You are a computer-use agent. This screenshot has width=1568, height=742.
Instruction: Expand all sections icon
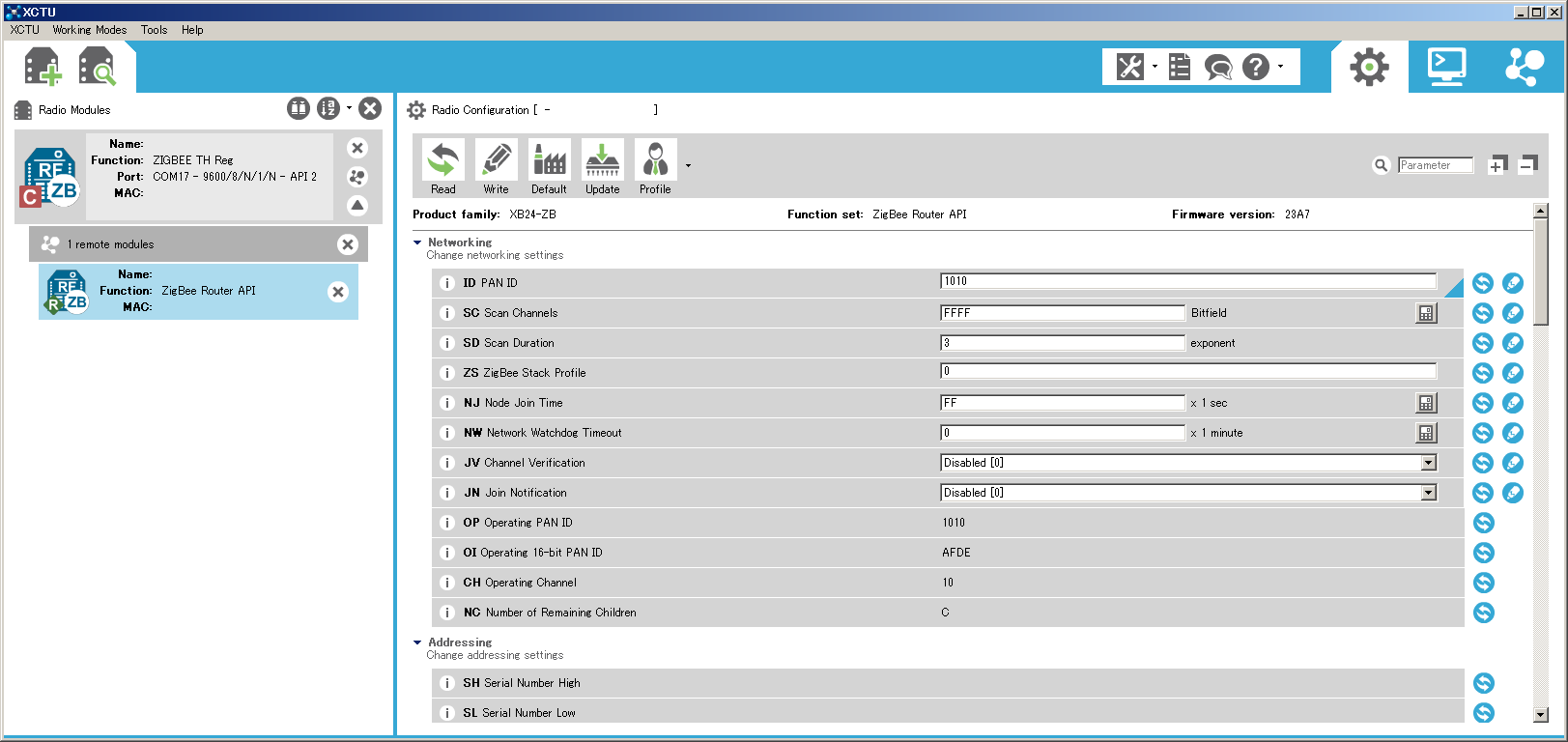pyautogui.click(x=1497, y=165)
